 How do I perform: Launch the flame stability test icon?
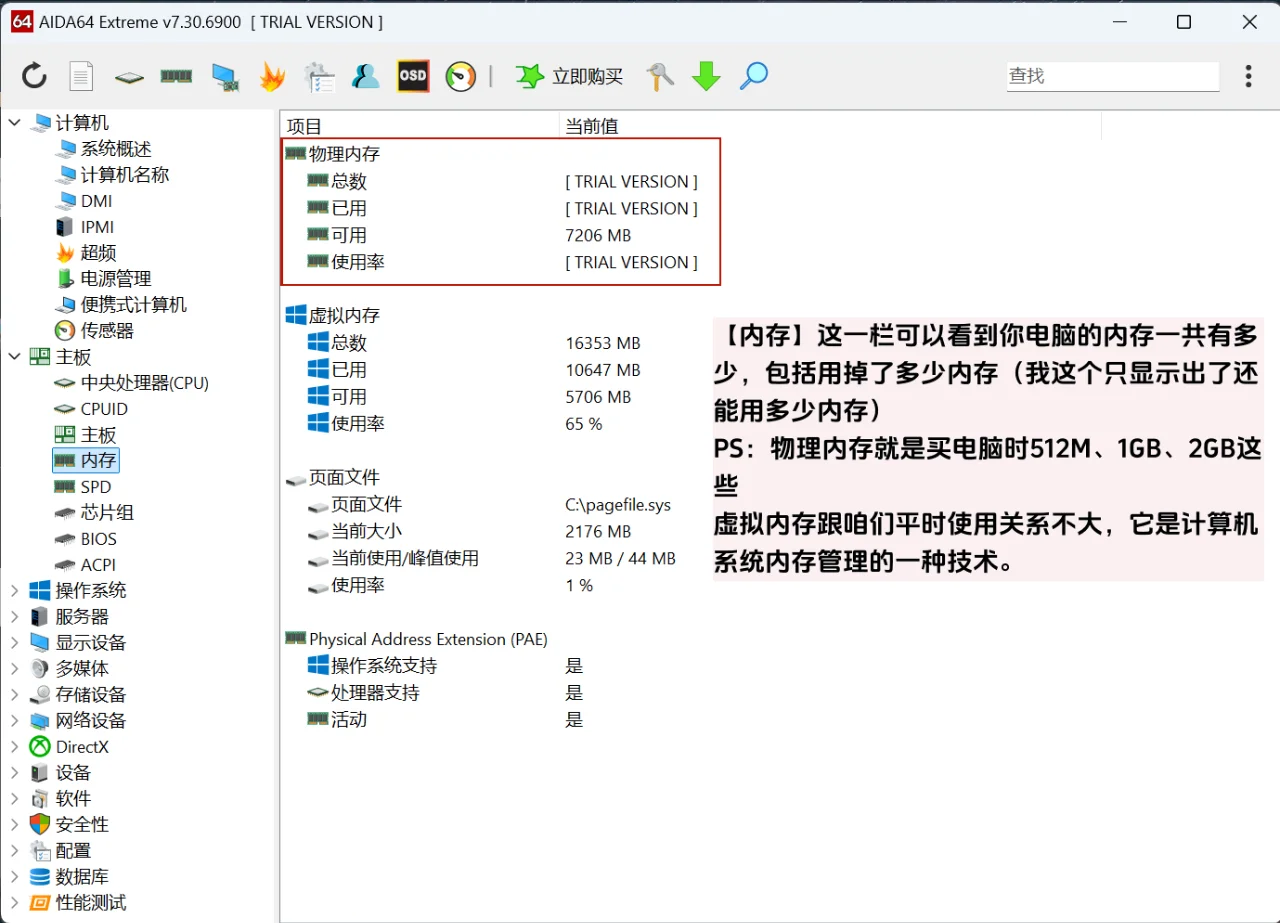coord(272,76)
